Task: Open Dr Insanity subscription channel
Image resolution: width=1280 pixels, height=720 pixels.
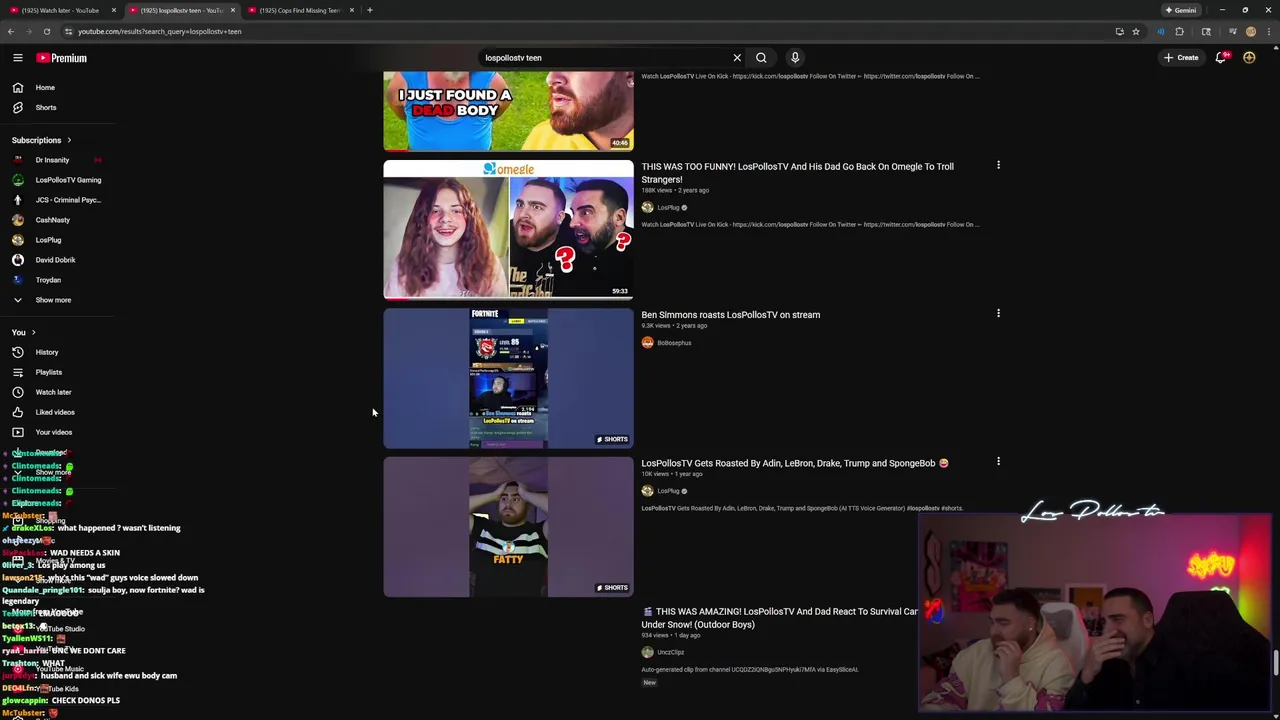Action: [52, 160]
